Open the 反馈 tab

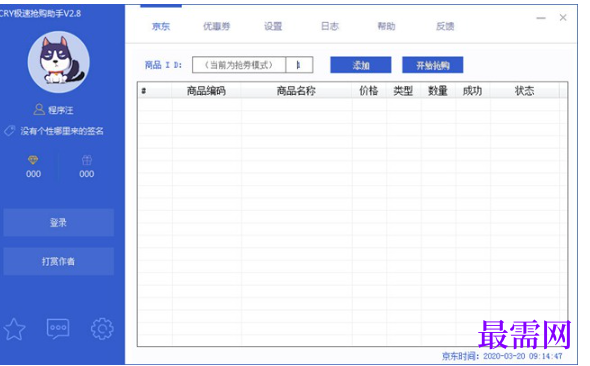pos(445,26)
